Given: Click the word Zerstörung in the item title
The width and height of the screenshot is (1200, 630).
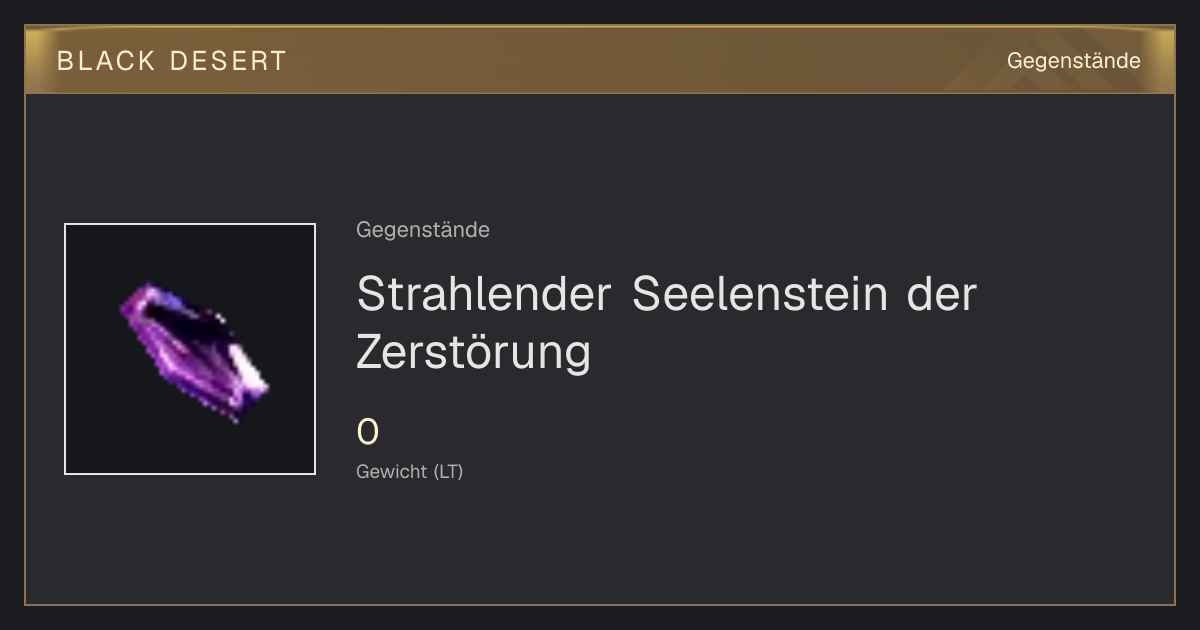Looking at the screenshot, I should point(474,351).
